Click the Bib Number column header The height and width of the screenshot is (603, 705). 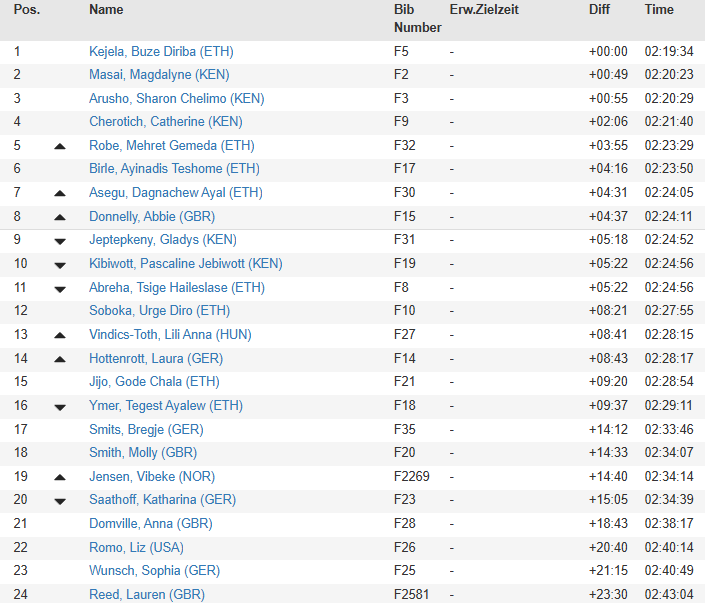(418, 18)
